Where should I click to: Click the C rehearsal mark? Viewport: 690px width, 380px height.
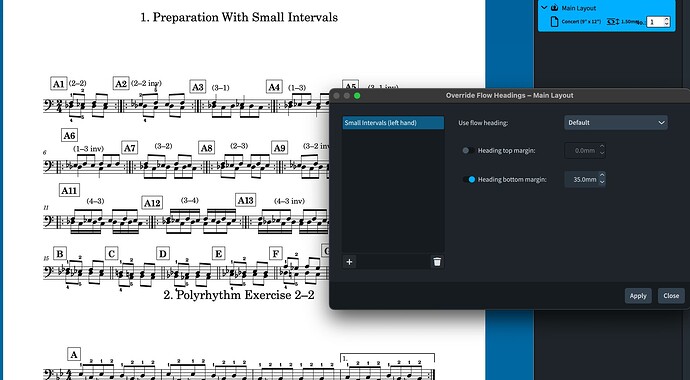point(111,254)
